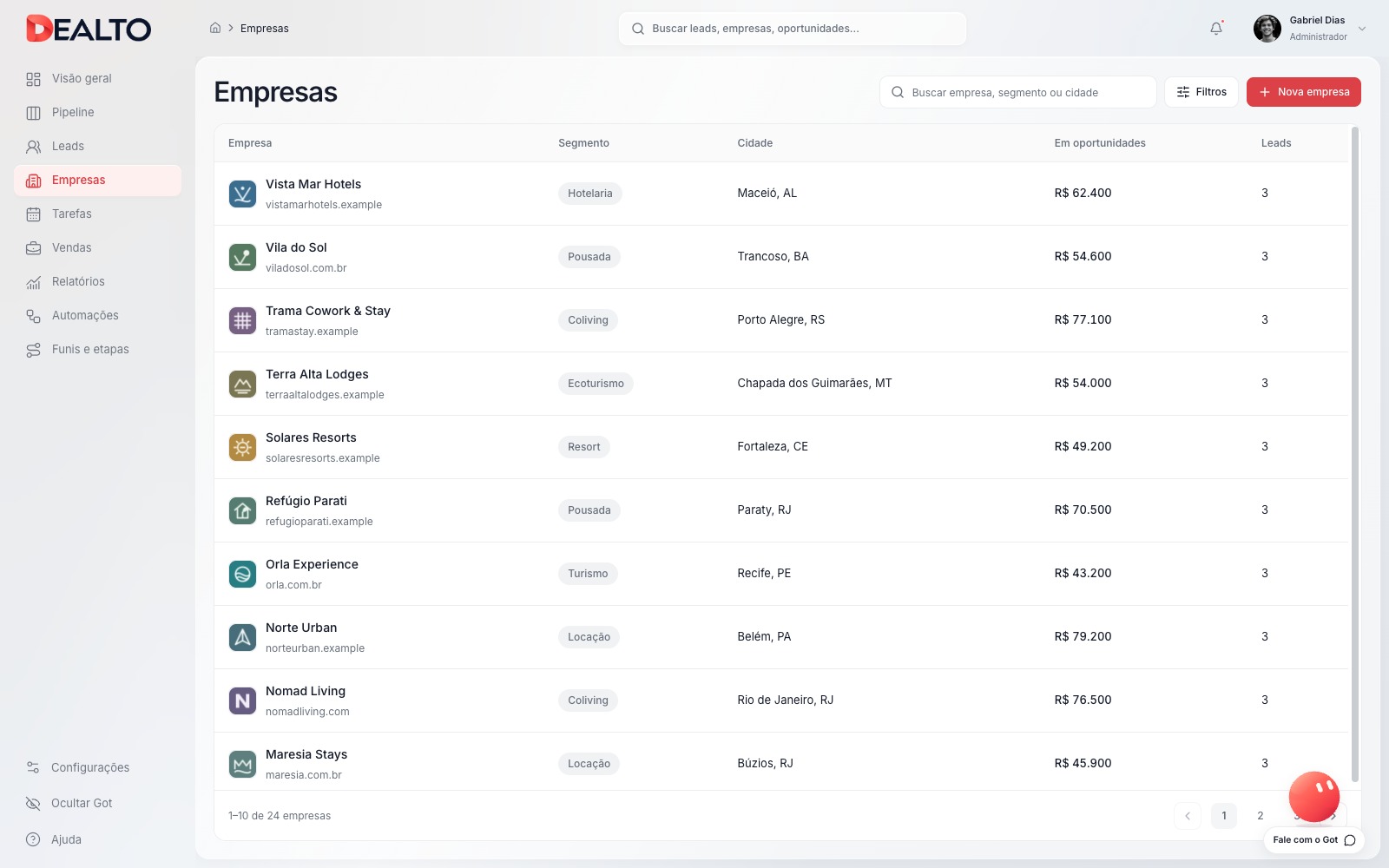
Task: Click the table vertical scrollbar
Action: pyautogui.click(x=1355, y=455)
